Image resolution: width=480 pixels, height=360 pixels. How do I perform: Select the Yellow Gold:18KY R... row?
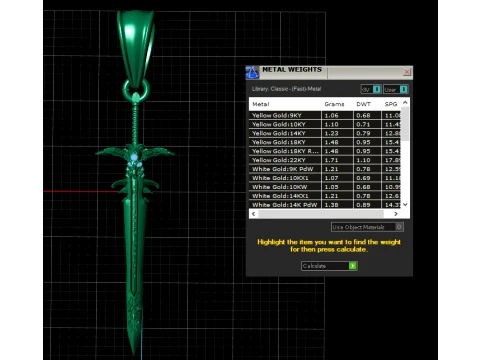pos(325,151)
